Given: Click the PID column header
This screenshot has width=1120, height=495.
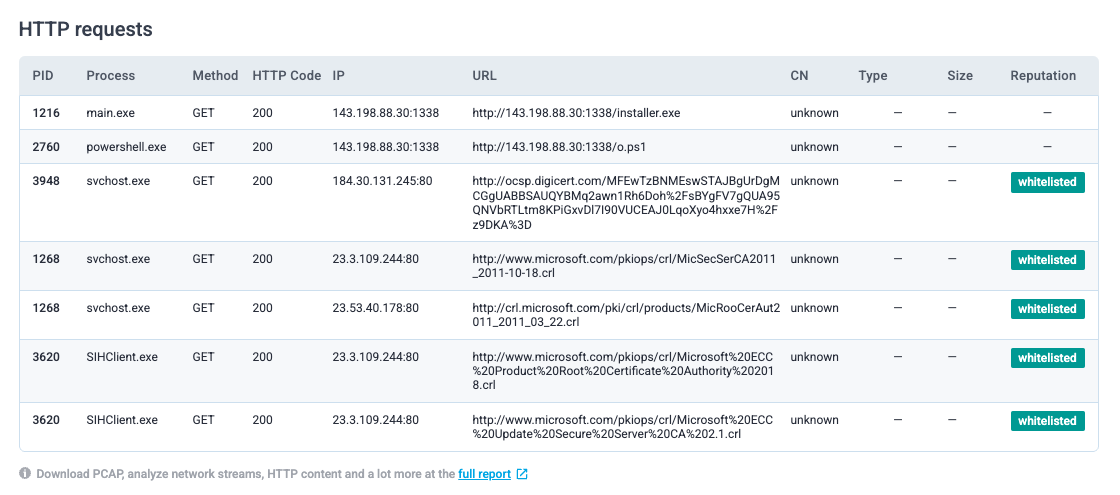Looking at the screenshot, I should 43,76.
